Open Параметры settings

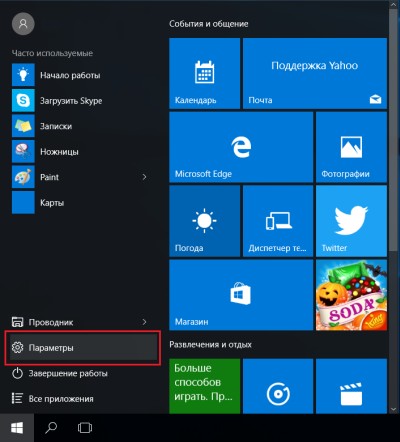[83, 348]
